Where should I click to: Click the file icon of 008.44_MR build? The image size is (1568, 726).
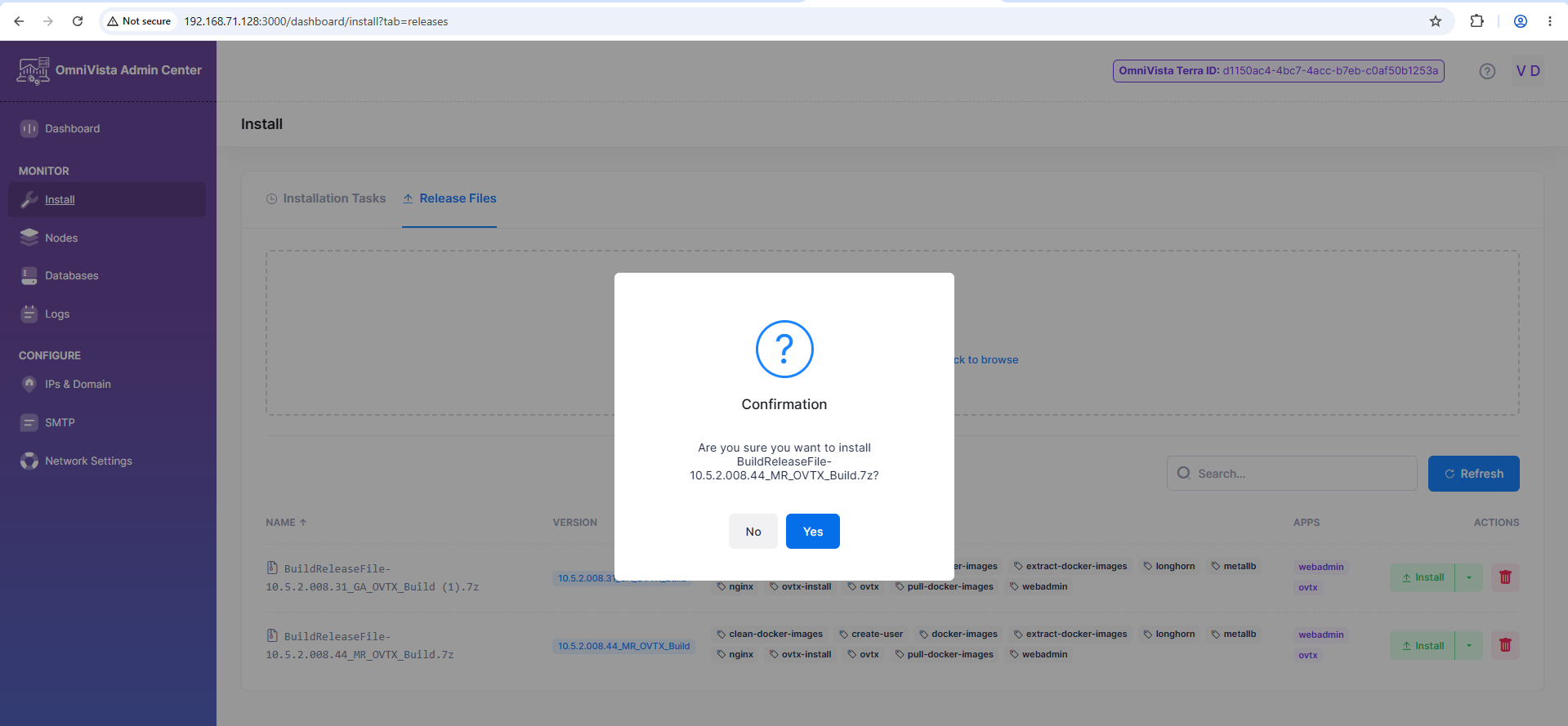tap(272, 635)
